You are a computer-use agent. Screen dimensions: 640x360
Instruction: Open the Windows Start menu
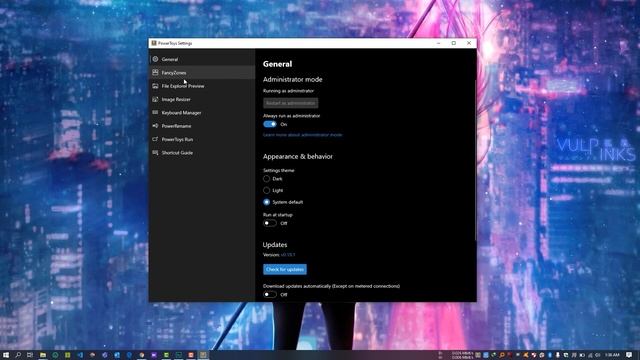click(x=6, y=355)
